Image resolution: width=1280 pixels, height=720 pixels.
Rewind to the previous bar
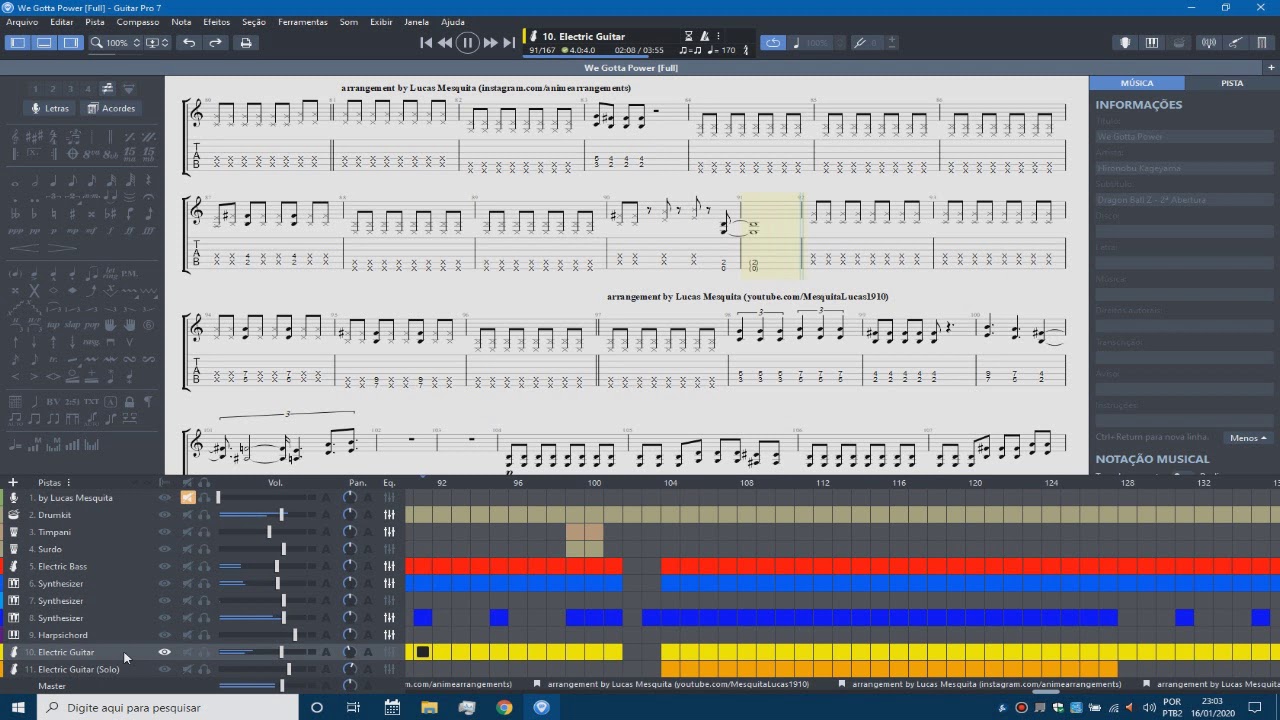click(x=445, y=43)
